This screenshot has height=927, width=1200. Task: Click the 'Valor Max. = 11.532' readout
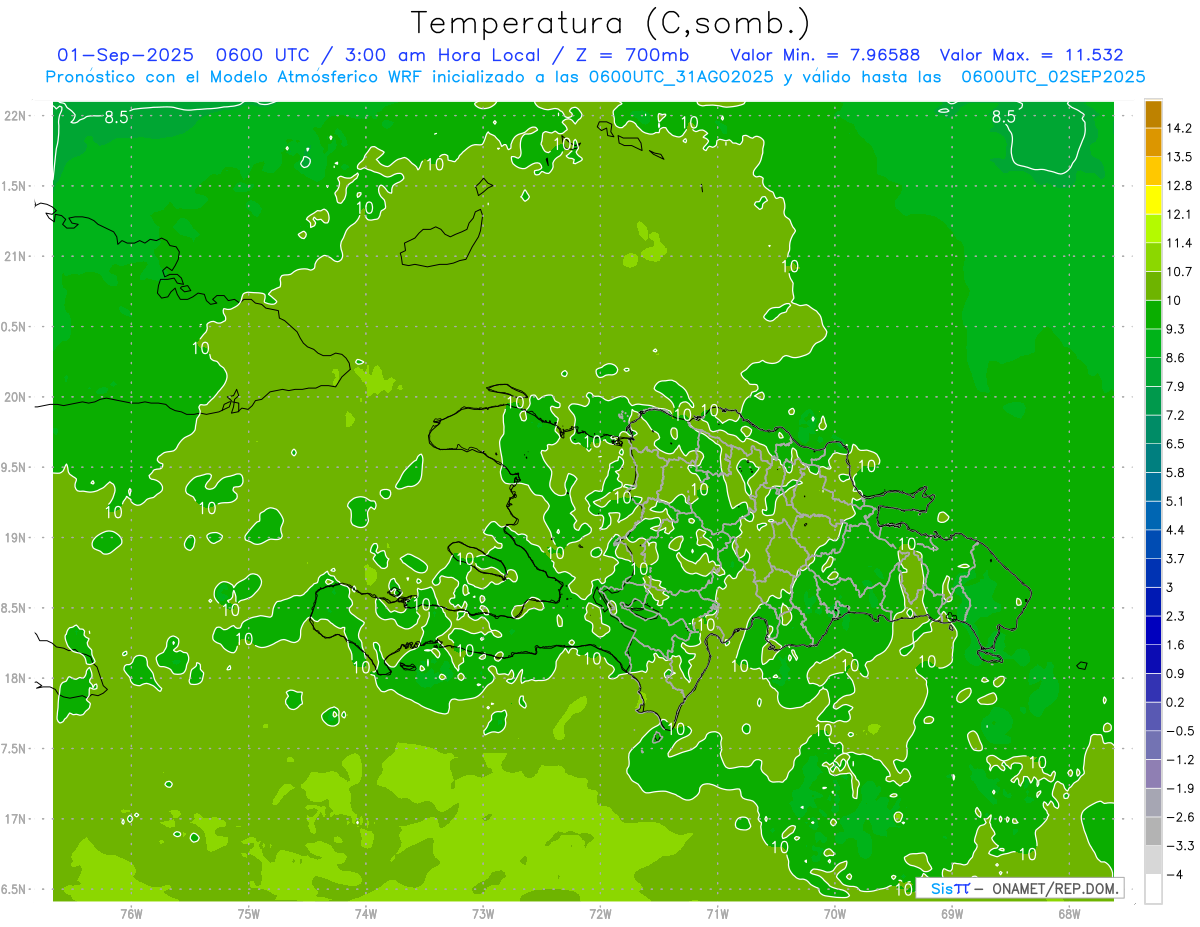[x=1031, y=55]
